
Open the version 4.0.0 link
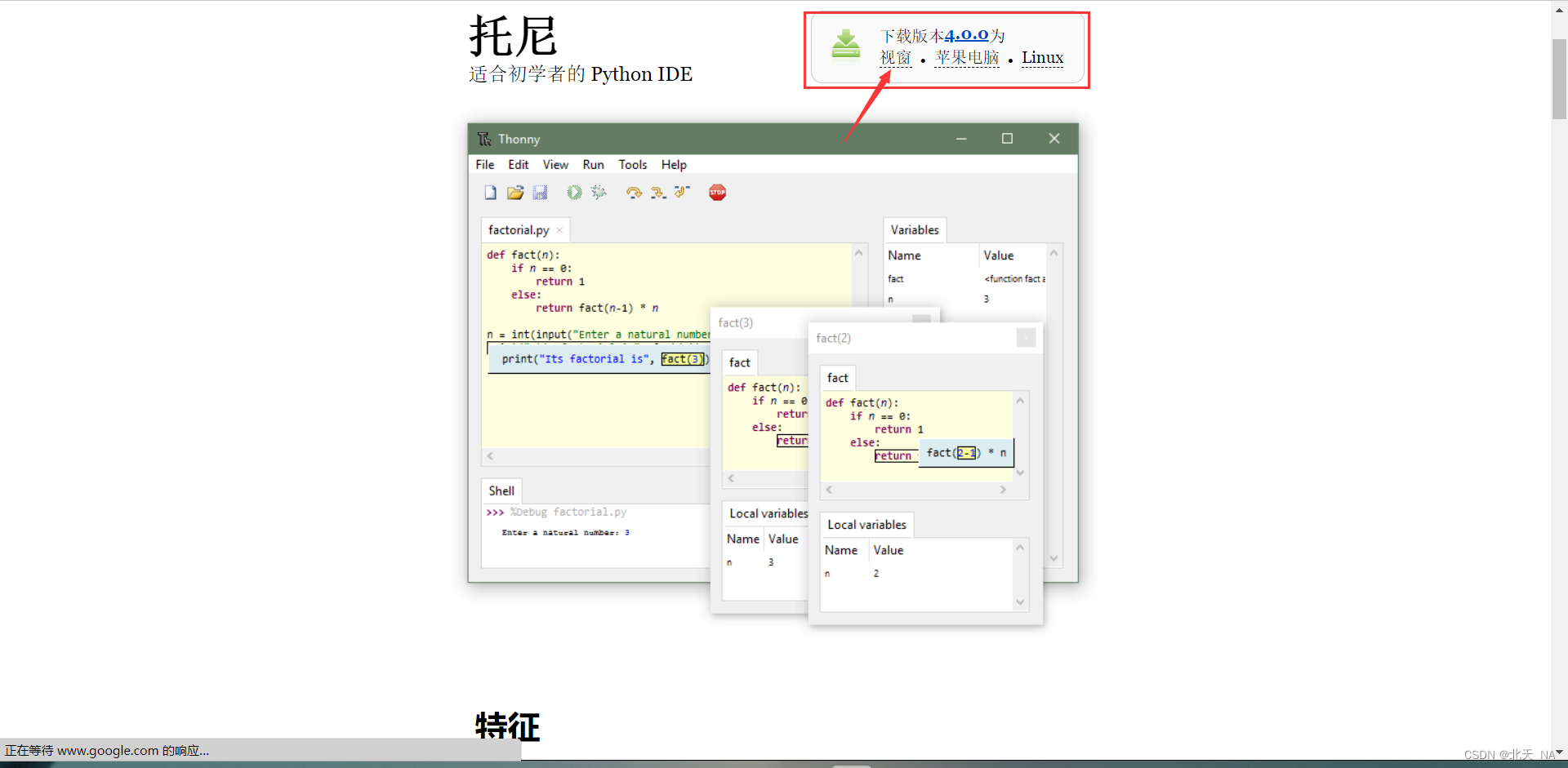[x=966, y=35]
